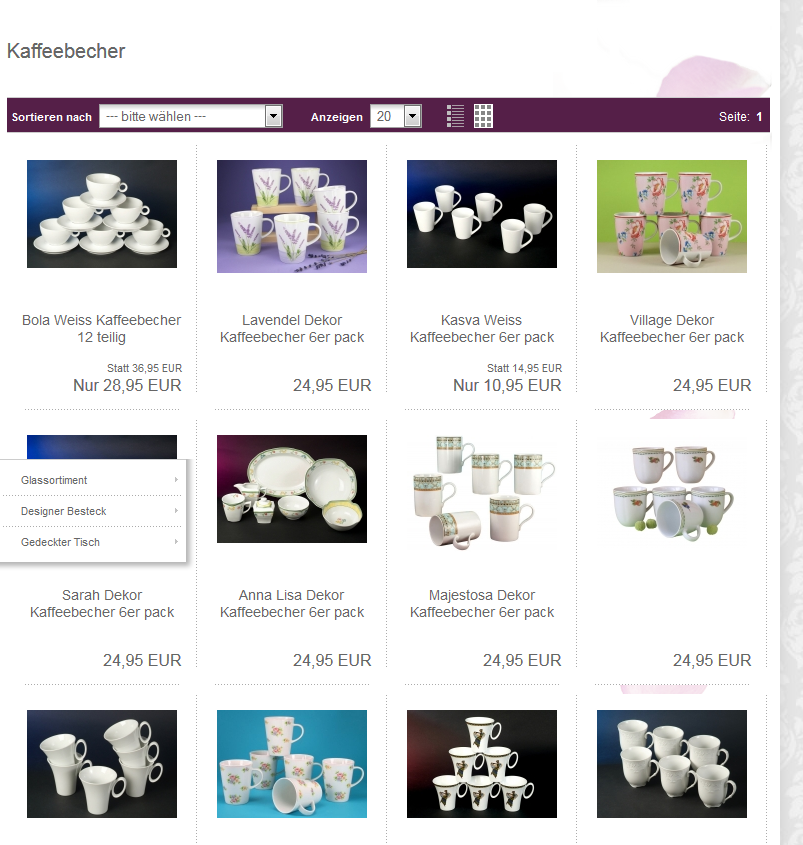Open Gedeckter Tisch menu entry
Image resolution: width=803 pixels, height=845 pixels.
[60, 542]
